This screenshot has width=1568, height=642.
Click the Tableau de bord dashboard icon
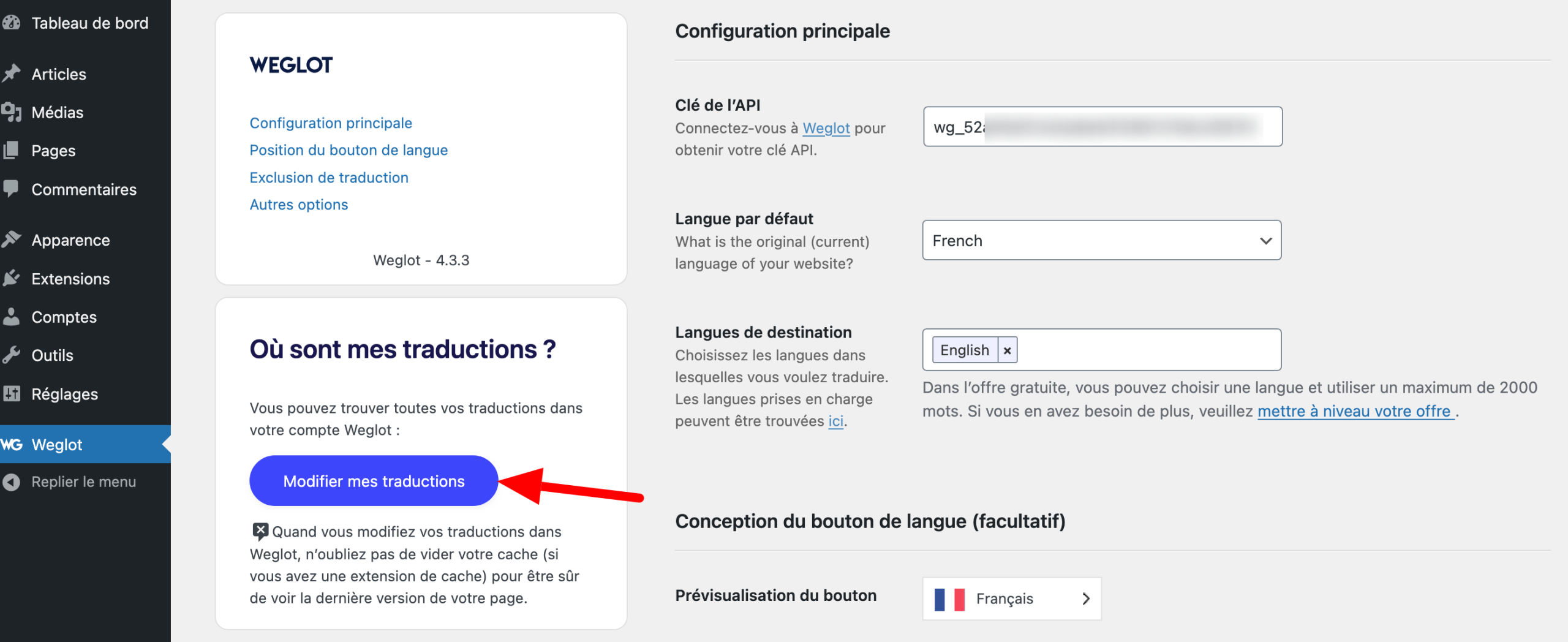tap(13, 23)
